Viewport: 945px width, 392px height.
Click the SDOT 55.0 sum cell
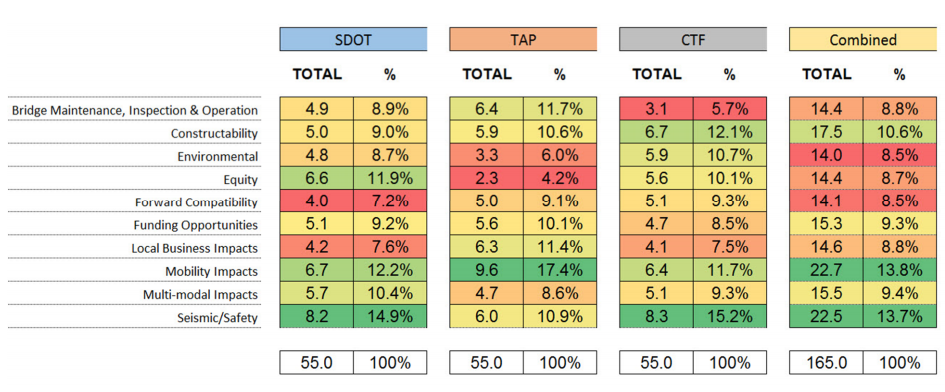316,362
